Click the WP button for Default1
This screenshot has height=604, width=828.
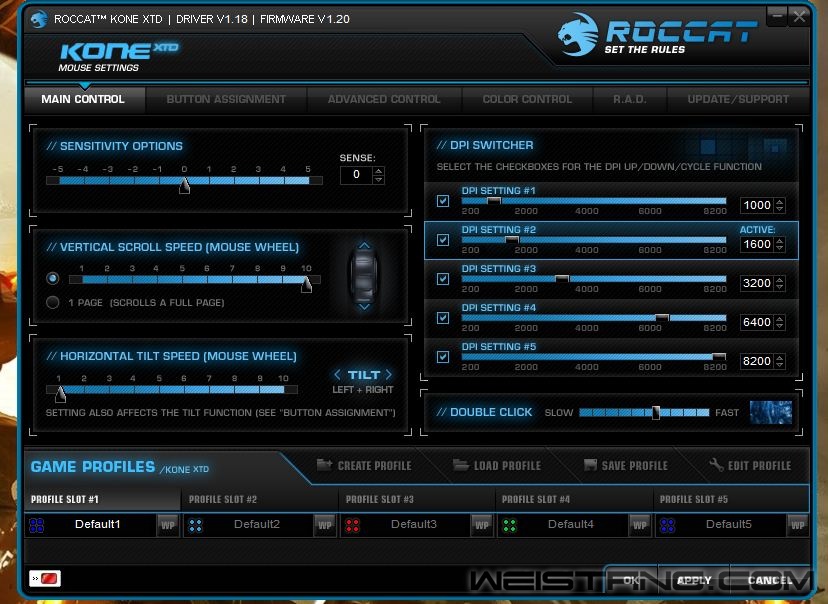(x=167, y=525)
